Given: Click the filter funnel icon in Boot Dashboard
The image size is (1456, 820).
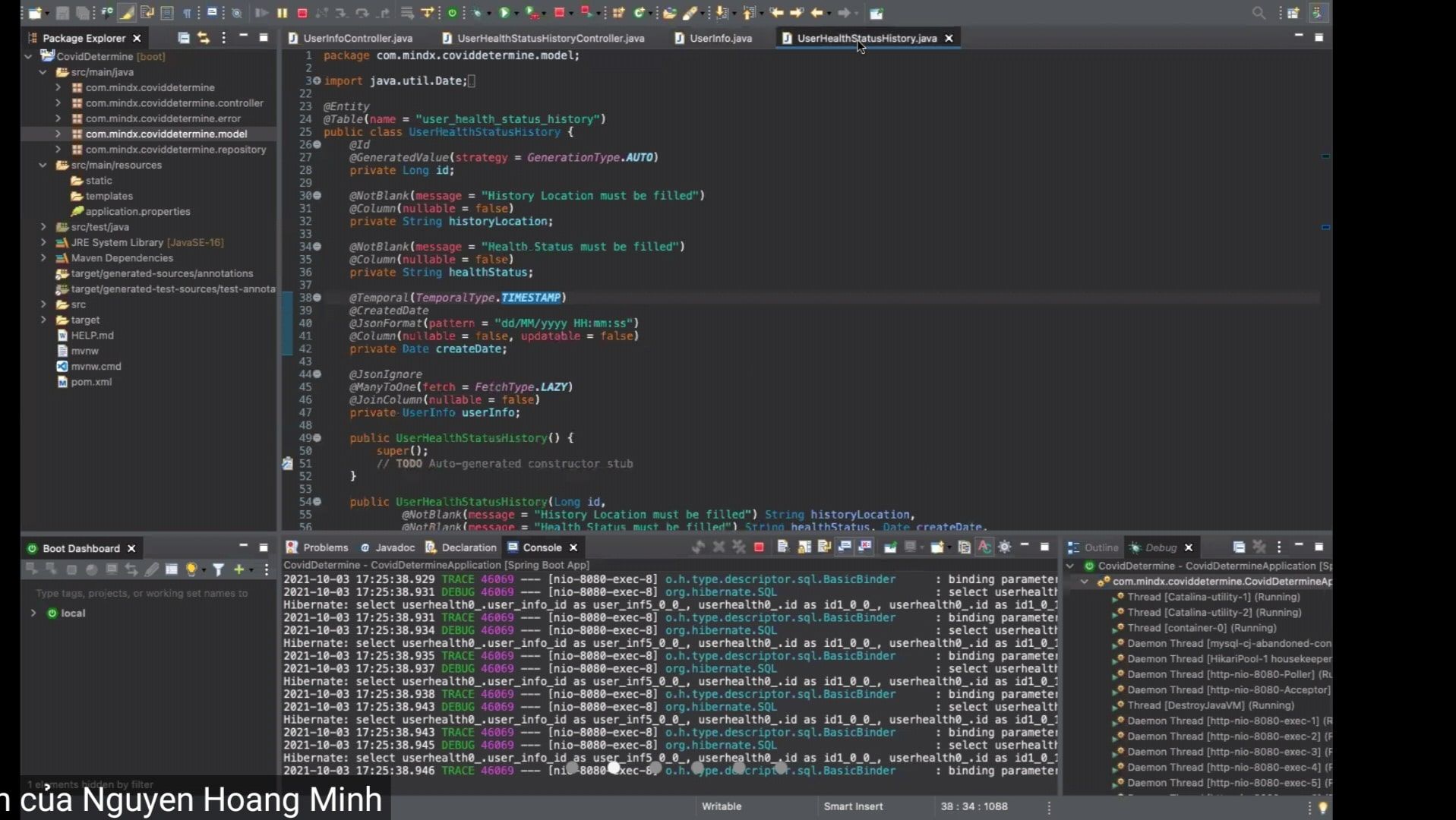Looking at the screenshot, I should pyautogui.click(x=218, y=569).
